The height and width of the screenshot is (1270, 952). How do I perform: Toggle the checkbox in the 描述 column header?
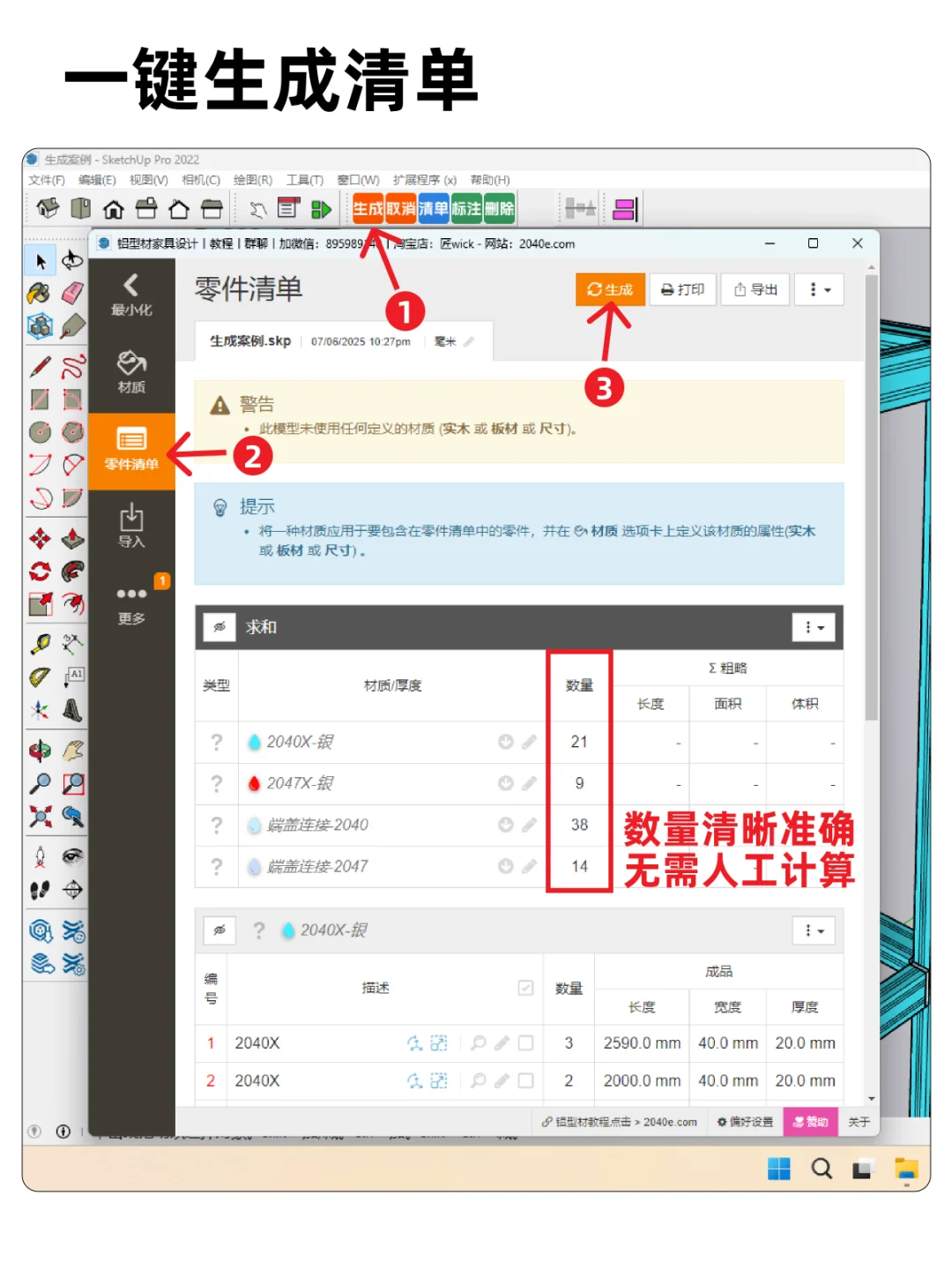click(x=526, y=988)
